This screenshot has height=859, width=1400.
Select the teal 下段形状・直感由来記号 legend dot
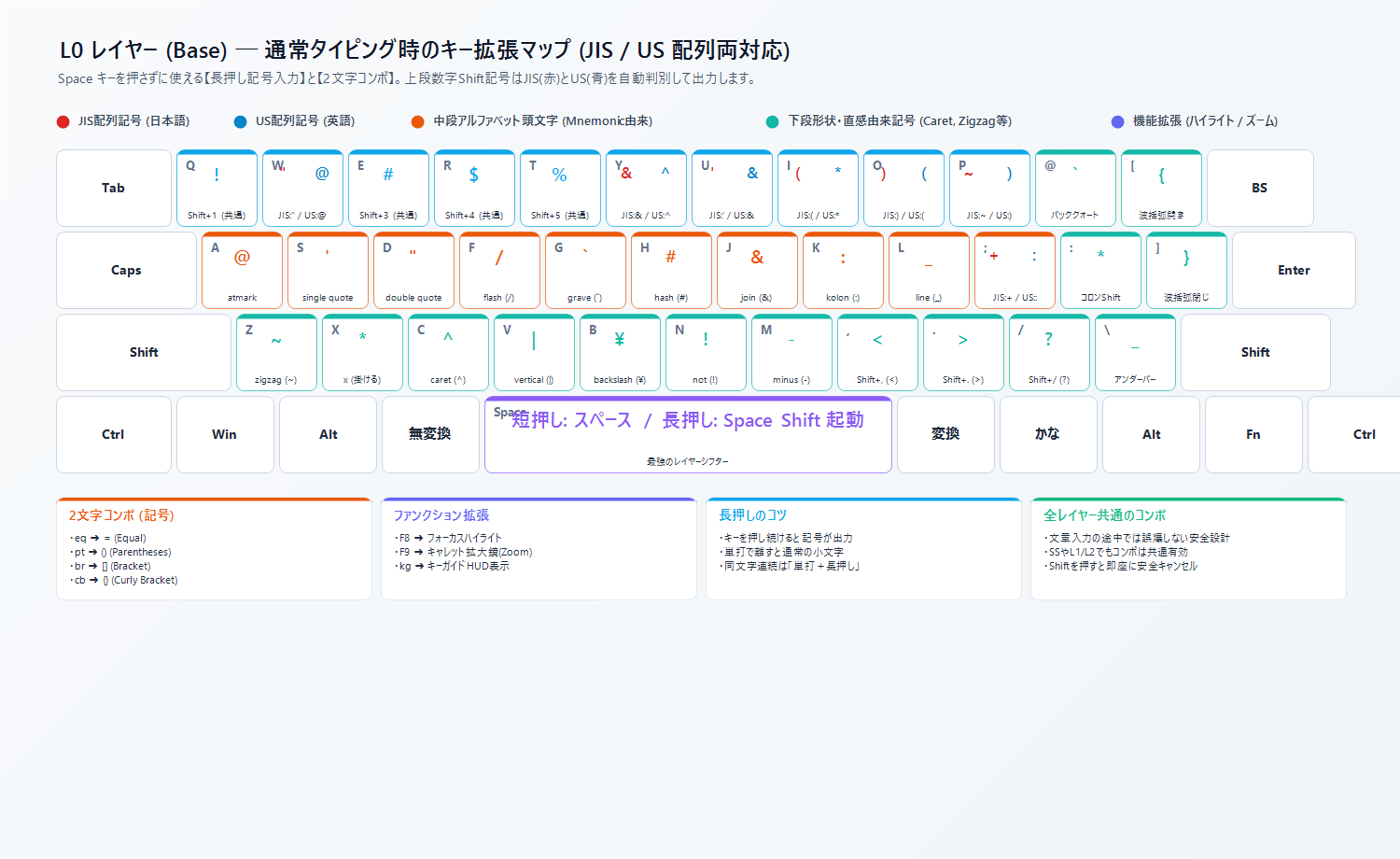click(x=773, y=121)
